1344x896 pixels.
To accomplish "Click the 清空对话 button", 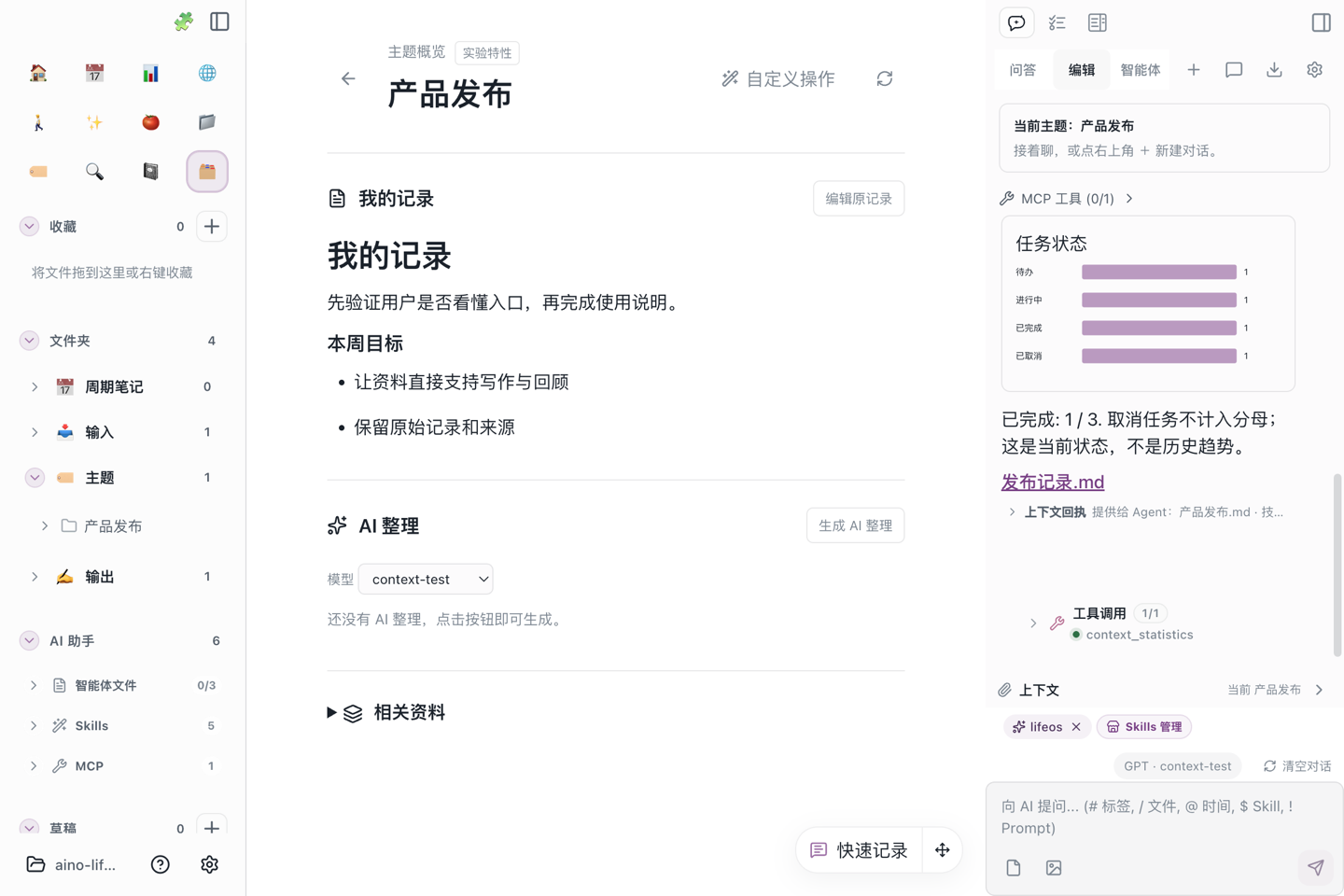I will click(x=1297, y=766).
